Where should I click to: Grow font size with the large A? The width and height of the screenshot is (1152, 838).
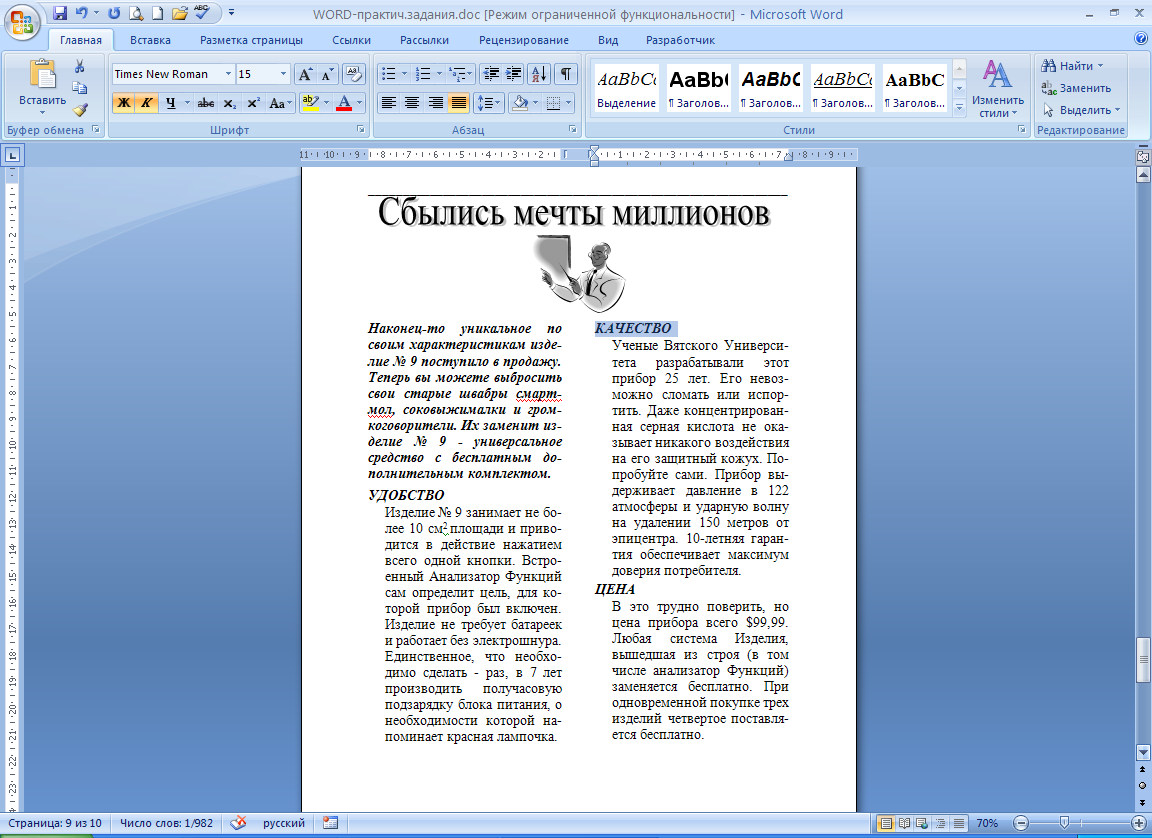304,74
